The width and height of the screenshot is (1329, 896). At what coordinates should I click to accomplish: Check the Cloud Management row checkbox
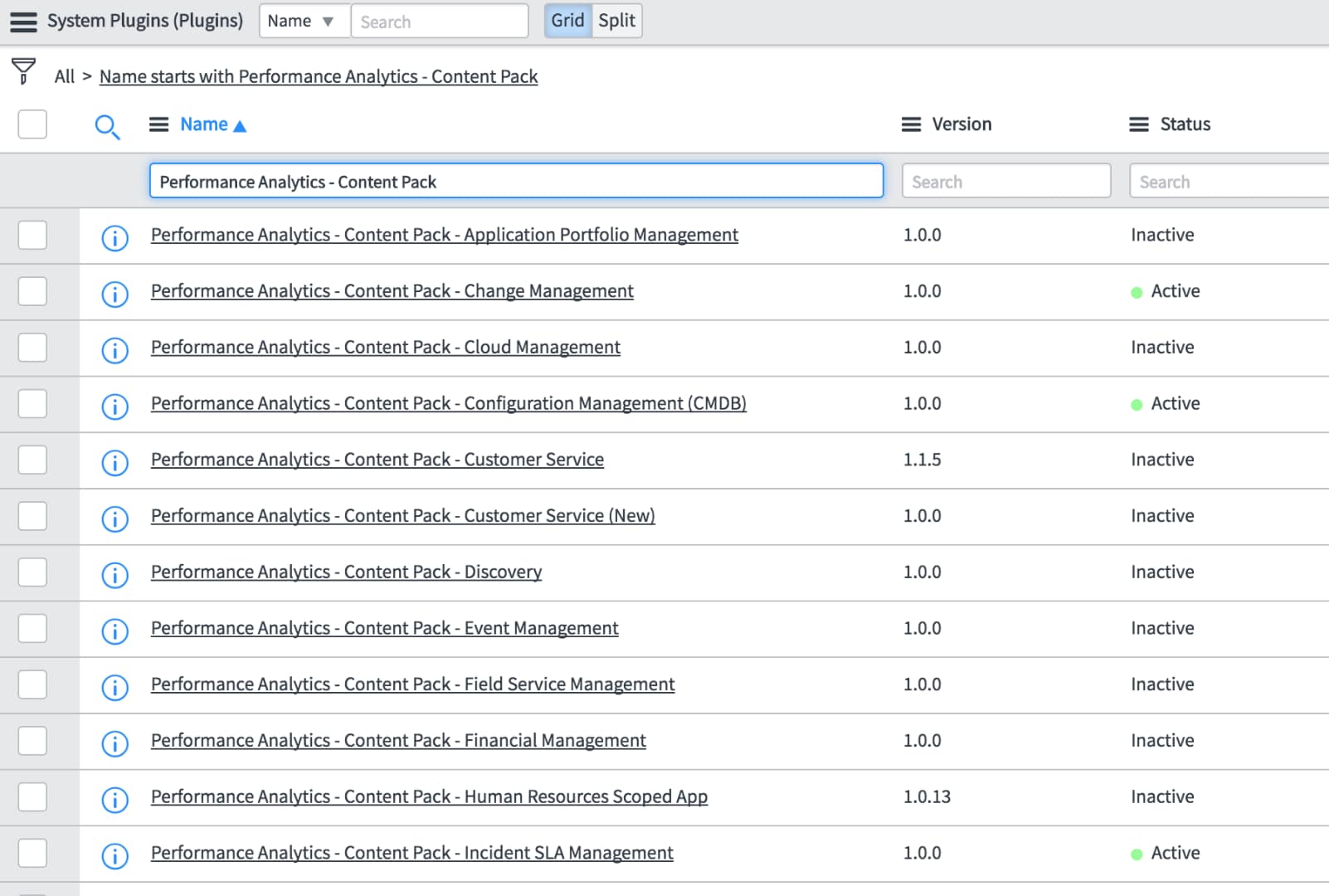click(32, 348)
